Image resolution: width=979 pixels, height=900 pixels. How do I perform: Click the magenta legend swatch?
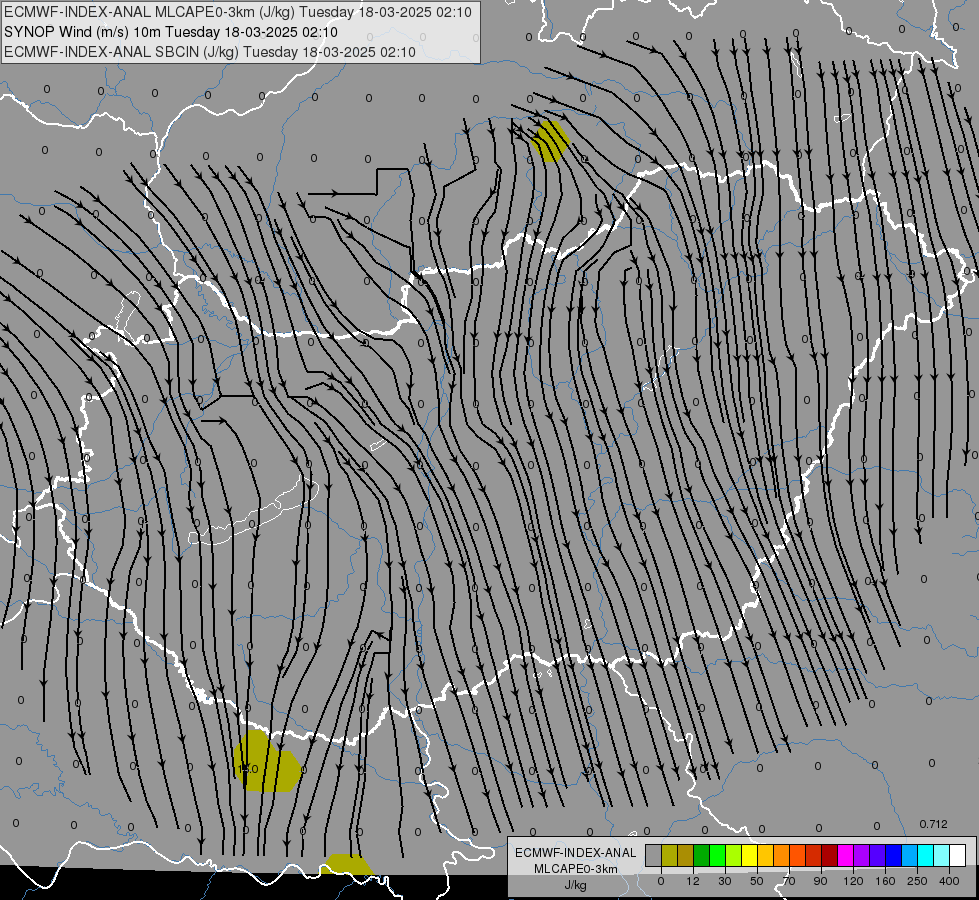[x=845, y=855]
